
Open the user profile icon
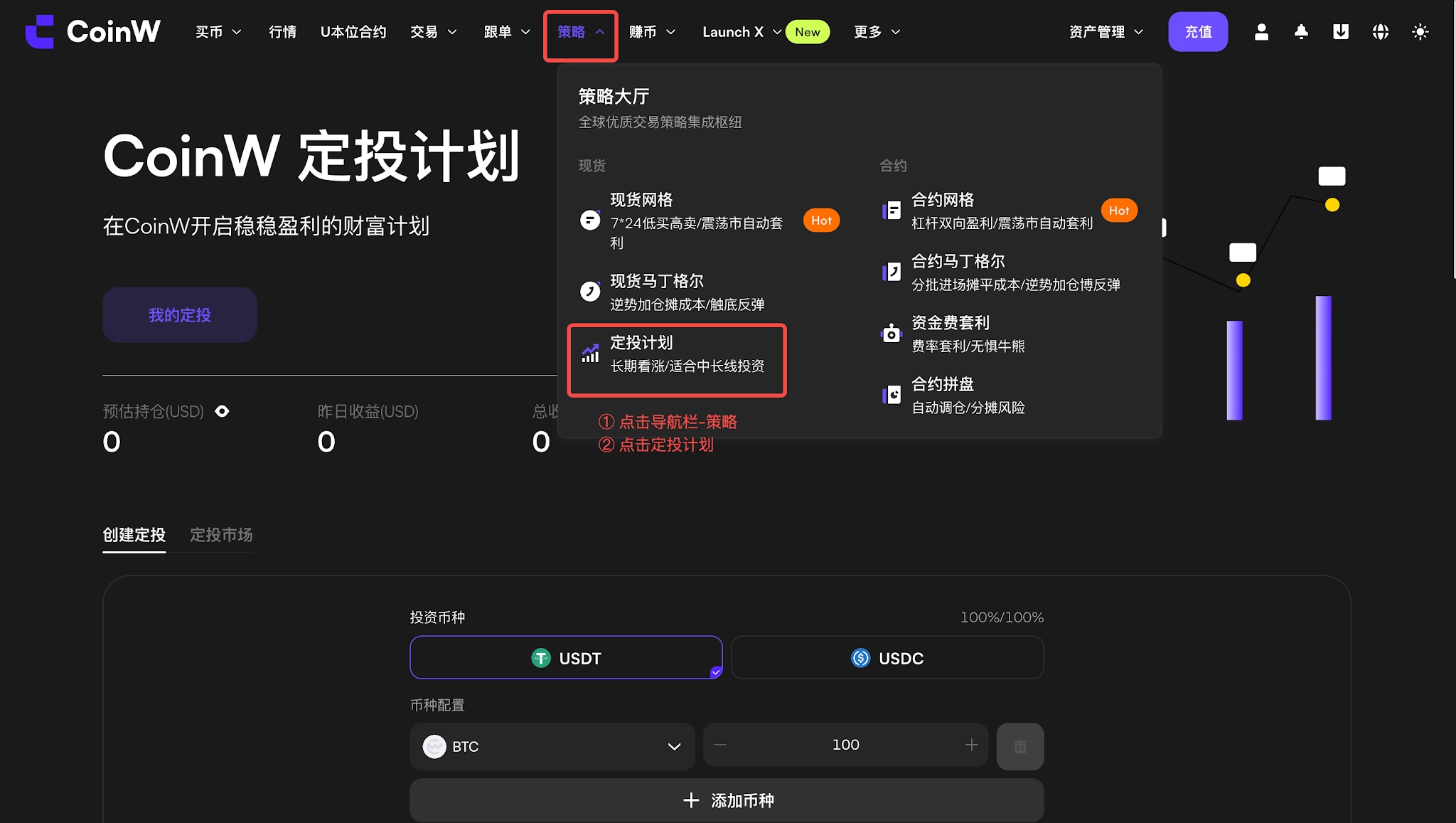pos(1261,32)
